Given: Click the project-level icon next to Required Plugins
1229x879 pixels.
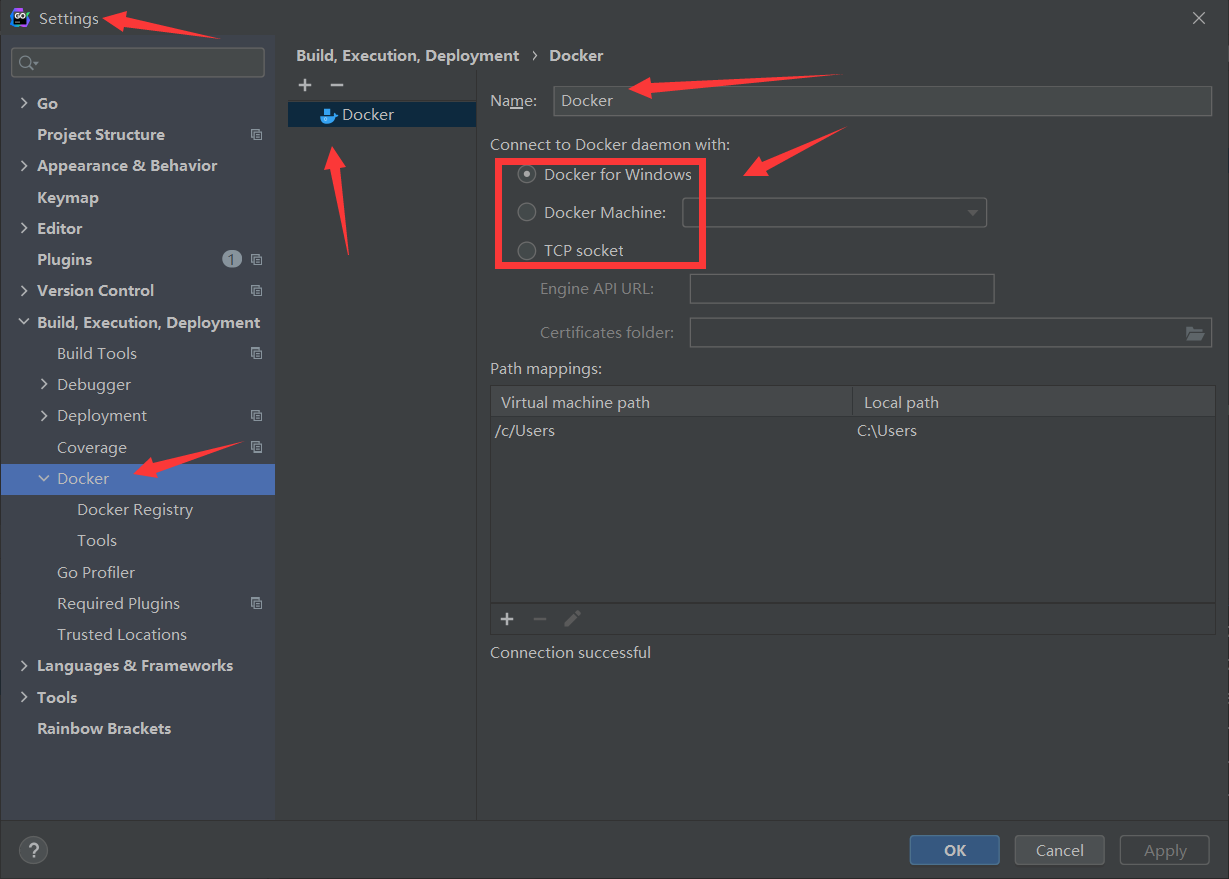Looking at the screenshot, I should tap(256, 603).
